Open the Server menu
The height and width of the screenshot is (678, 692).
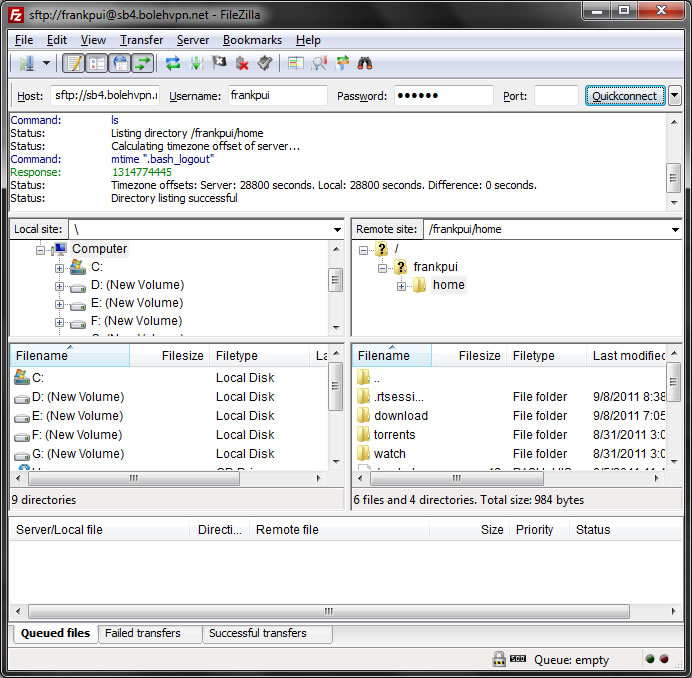pos(193,40)
